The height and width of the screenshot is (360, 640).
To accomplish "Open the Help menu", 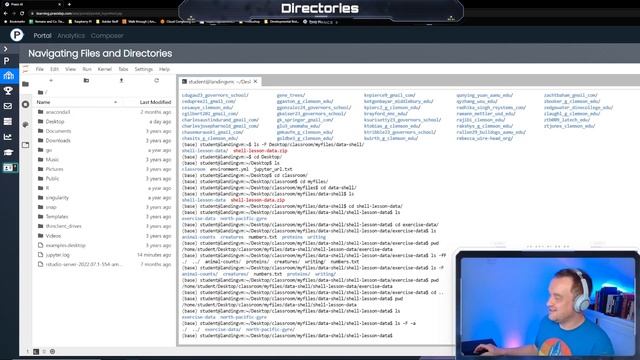I will pos(164,69).
